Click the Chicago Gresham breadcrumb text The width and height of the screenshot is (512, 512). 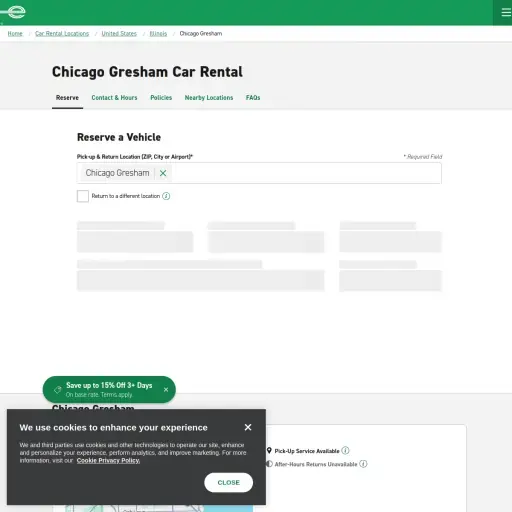click(201, 34)
